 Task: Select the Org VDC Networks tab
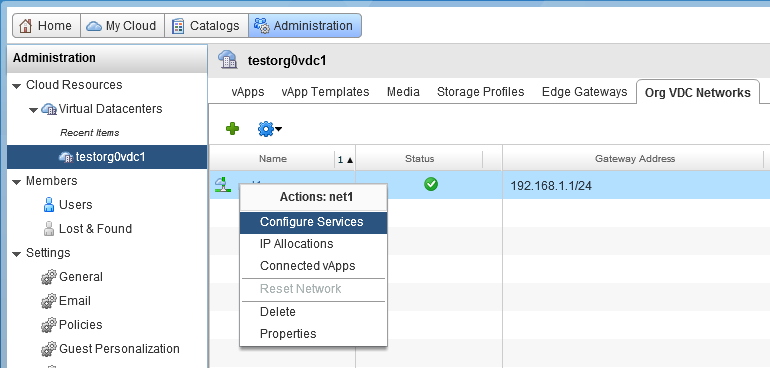pos(698,92)
